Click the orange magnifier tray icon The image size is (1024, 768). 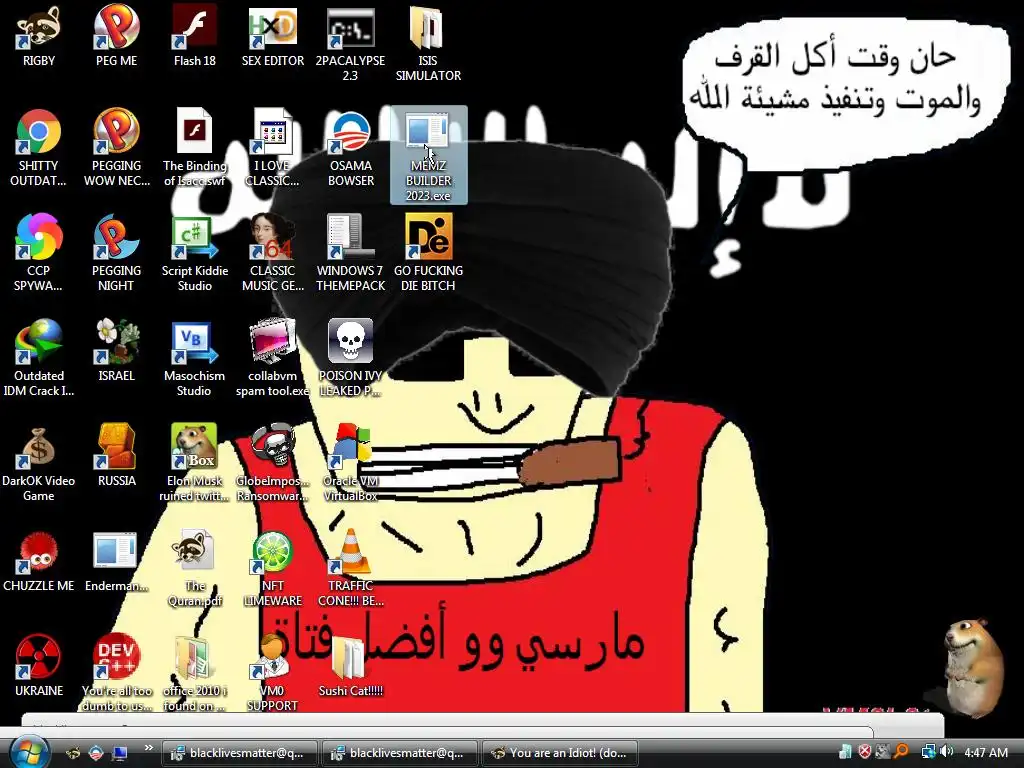coord(902,752)
